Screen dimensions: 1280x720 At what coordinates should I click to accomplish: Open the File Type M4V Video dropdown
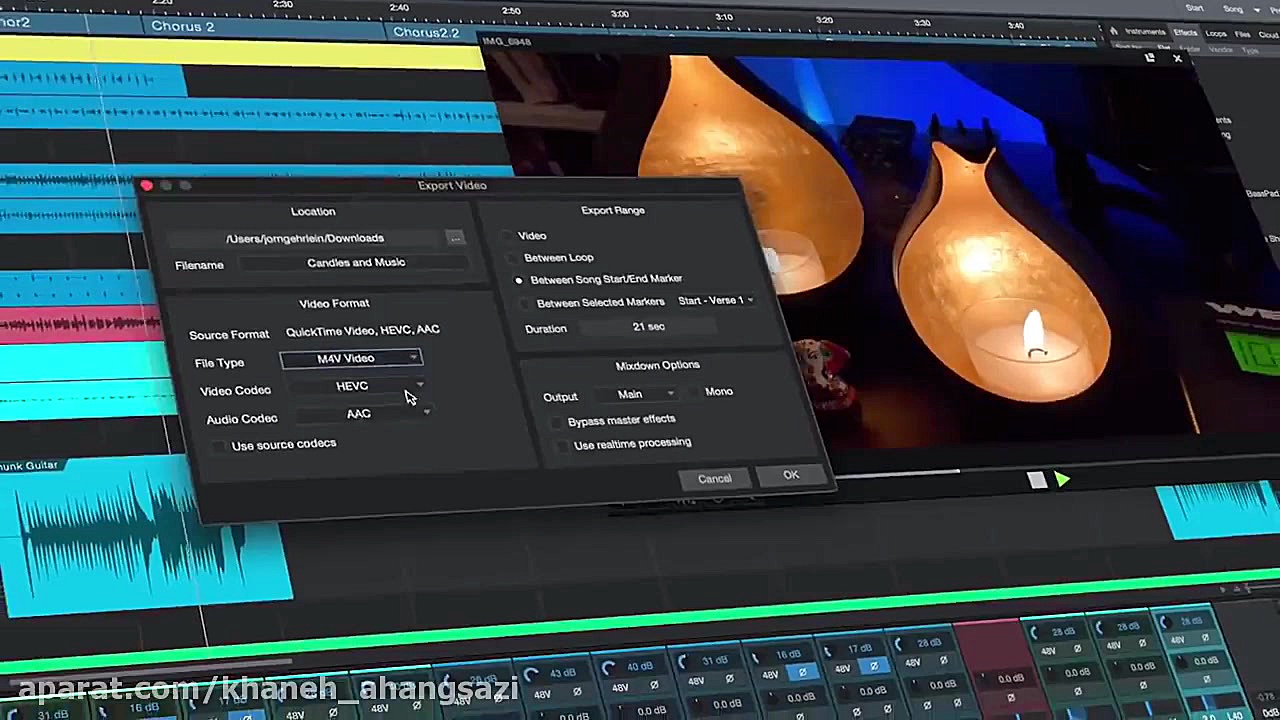351,358
